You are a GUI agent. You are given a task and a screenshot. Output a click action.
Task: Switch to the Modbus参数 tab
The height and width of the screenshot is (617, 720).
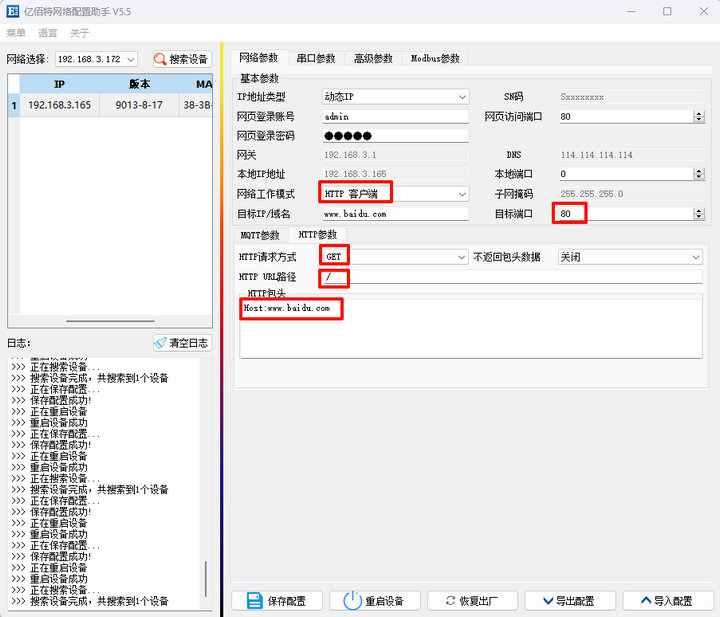[x=435, y=58]
